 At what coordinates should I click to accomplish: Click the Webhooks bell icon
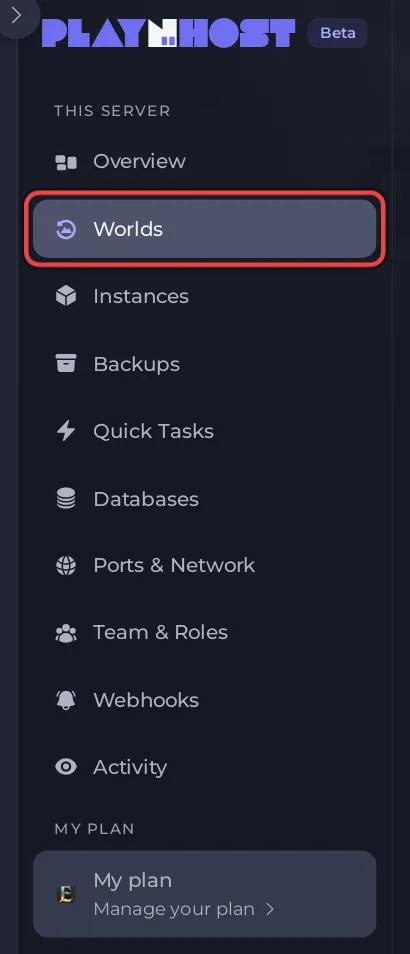coord(66,700)
